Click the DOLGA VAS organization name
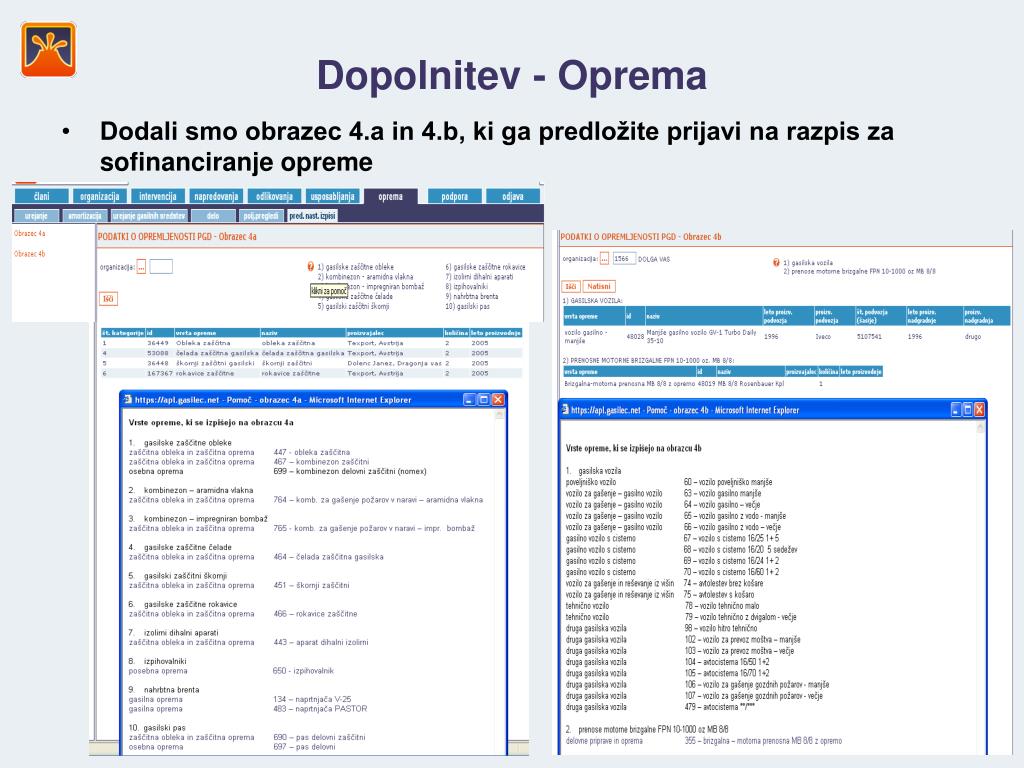Screen dimensions: 1024x768 coord(654,259)
